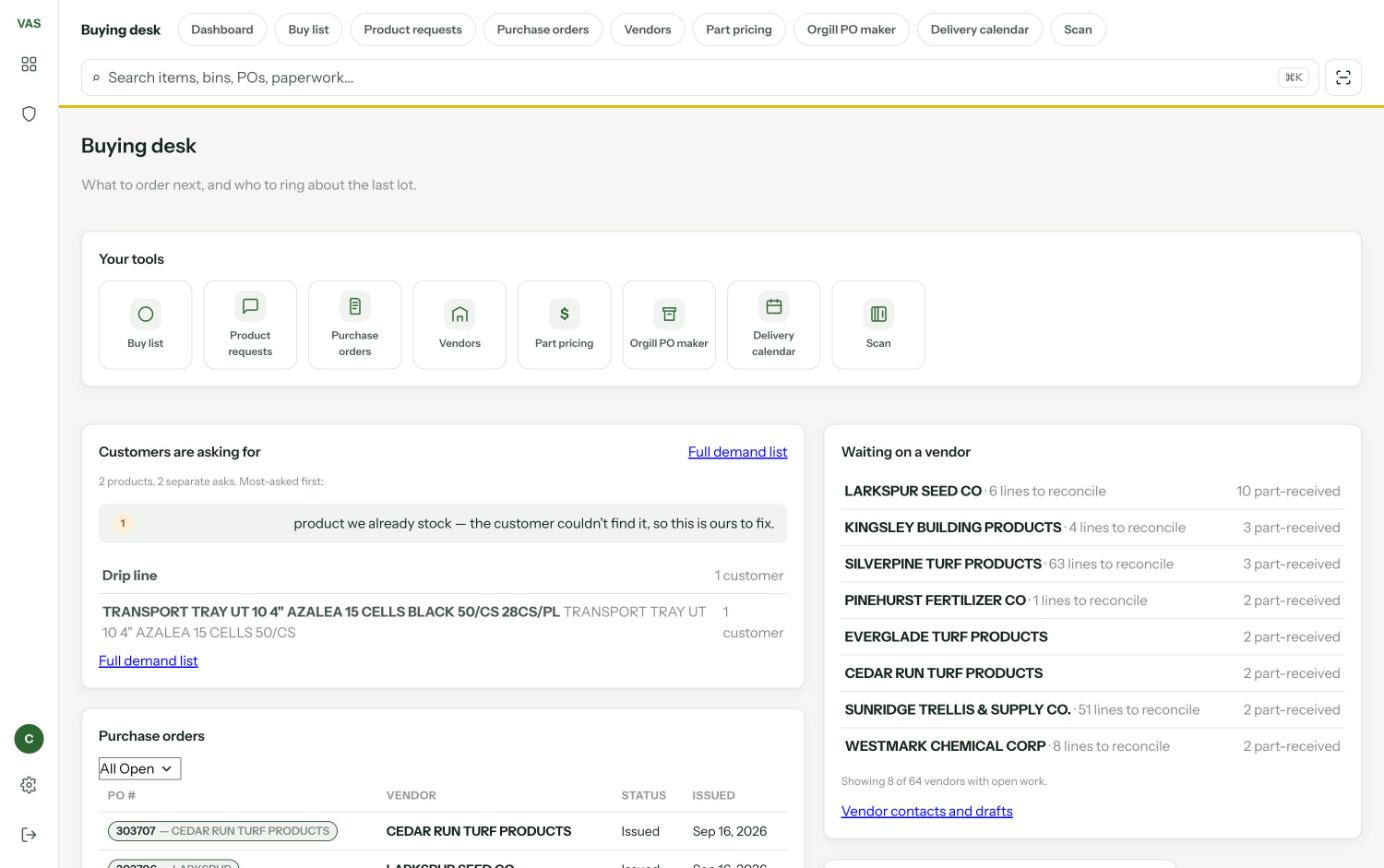
Task: Open the settings gear in sidebar
Action: point(29,785)
